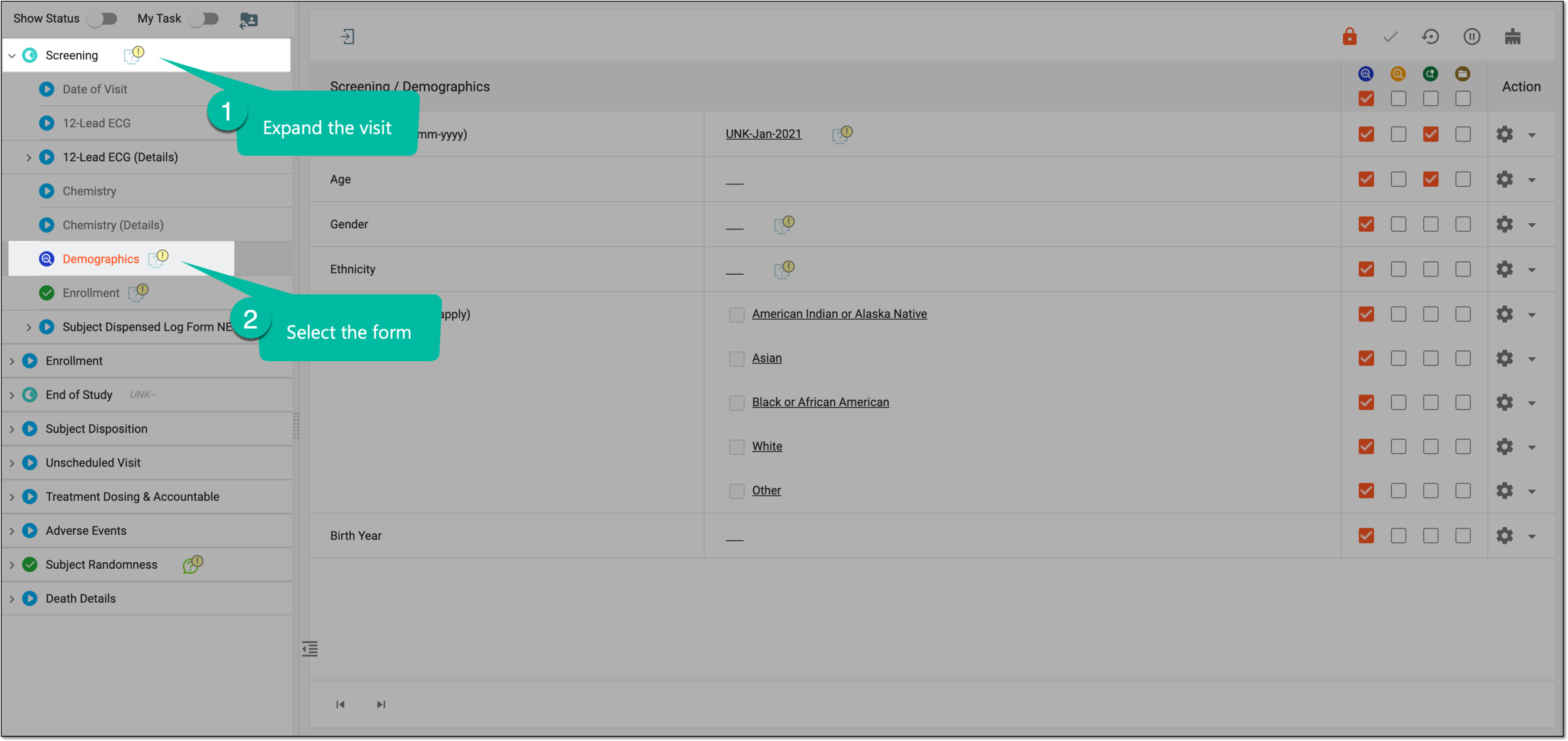Screen dimensions: 1568x741
Task: Click the brown folder column header icon
Action: 1463,74
